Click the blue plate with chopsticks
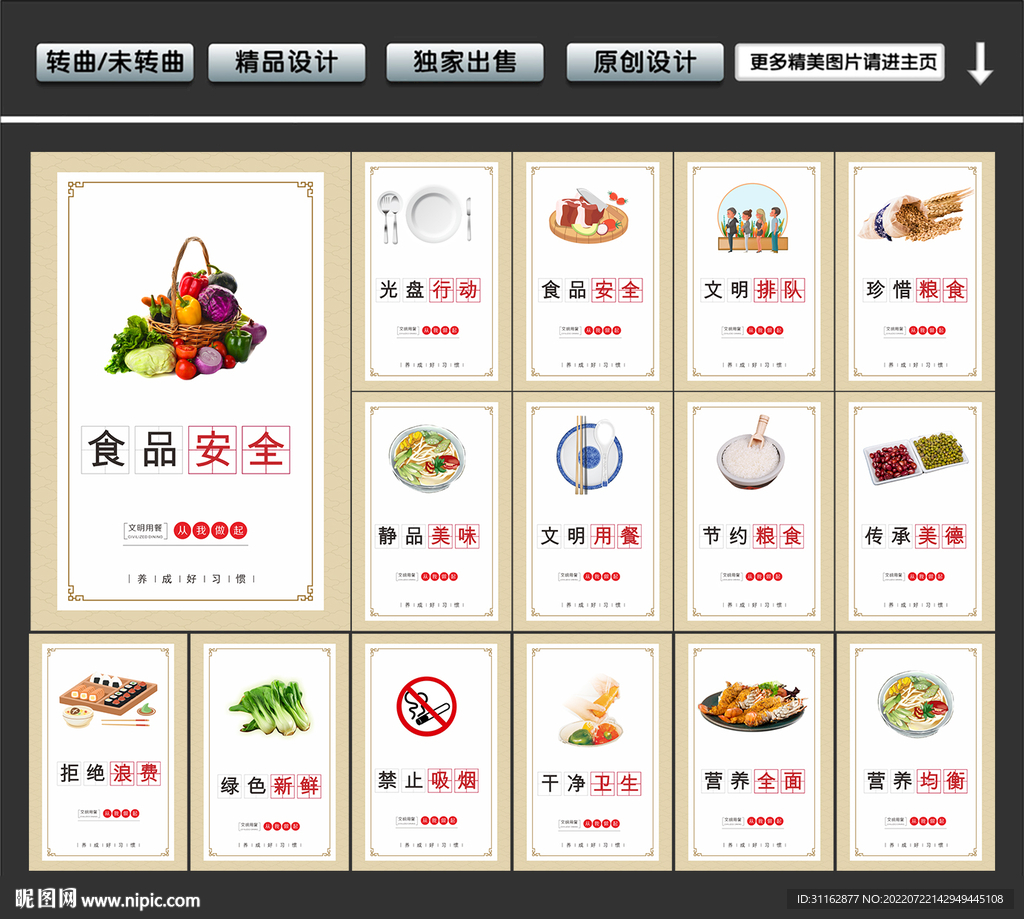The image size is (1024, 919). 589,455
